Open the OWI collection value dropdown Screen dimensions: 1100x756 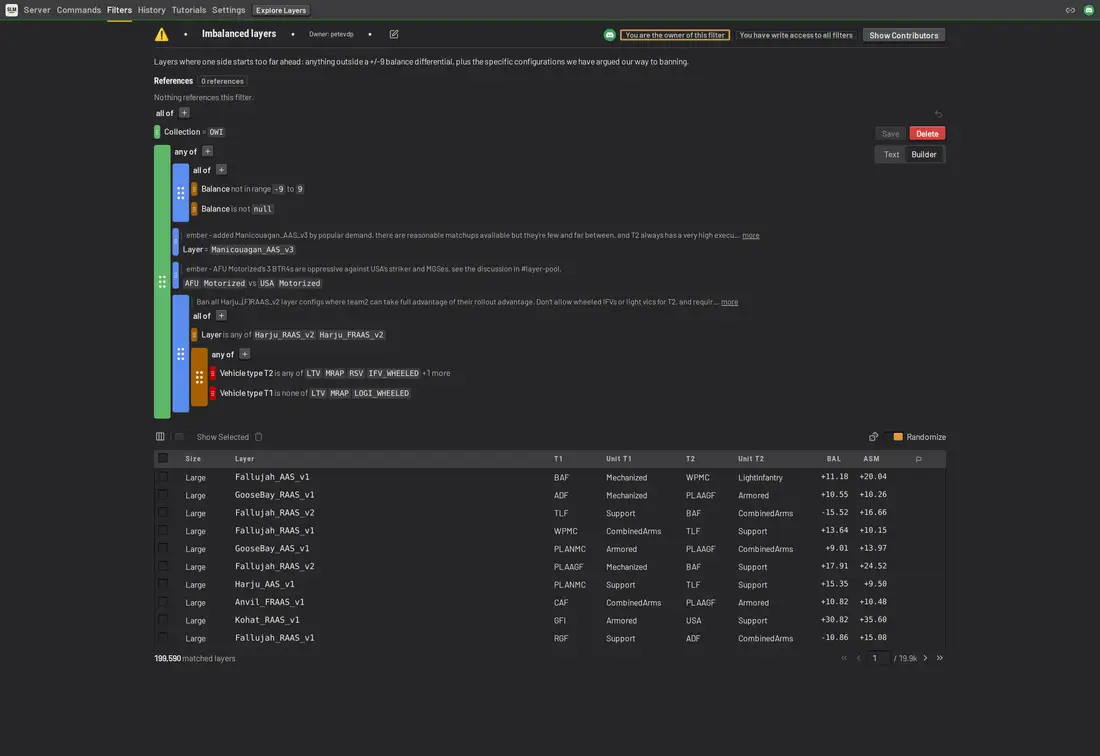point(216,132)
